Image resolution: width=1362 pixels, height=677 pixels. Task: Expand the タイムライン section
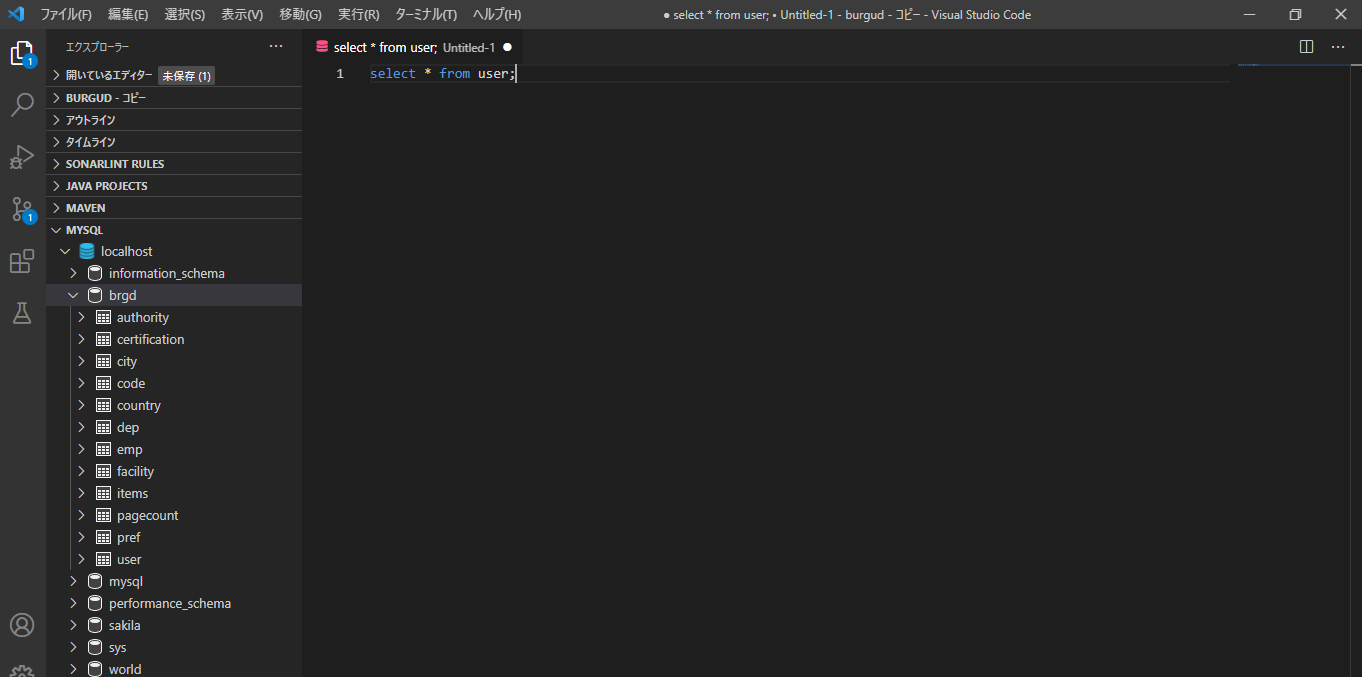(x=174, y=142)
